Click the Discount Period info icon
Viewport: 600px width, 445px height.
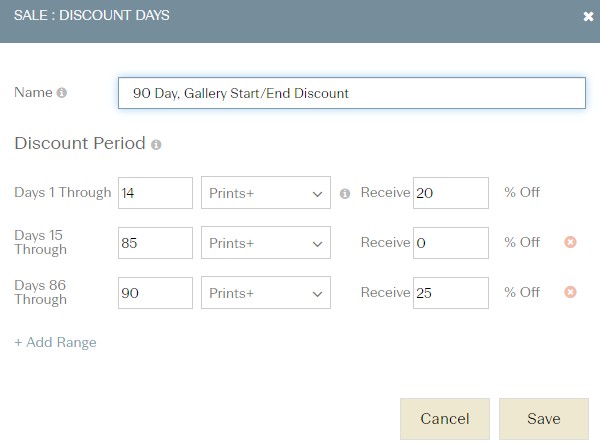coord(156,145)
